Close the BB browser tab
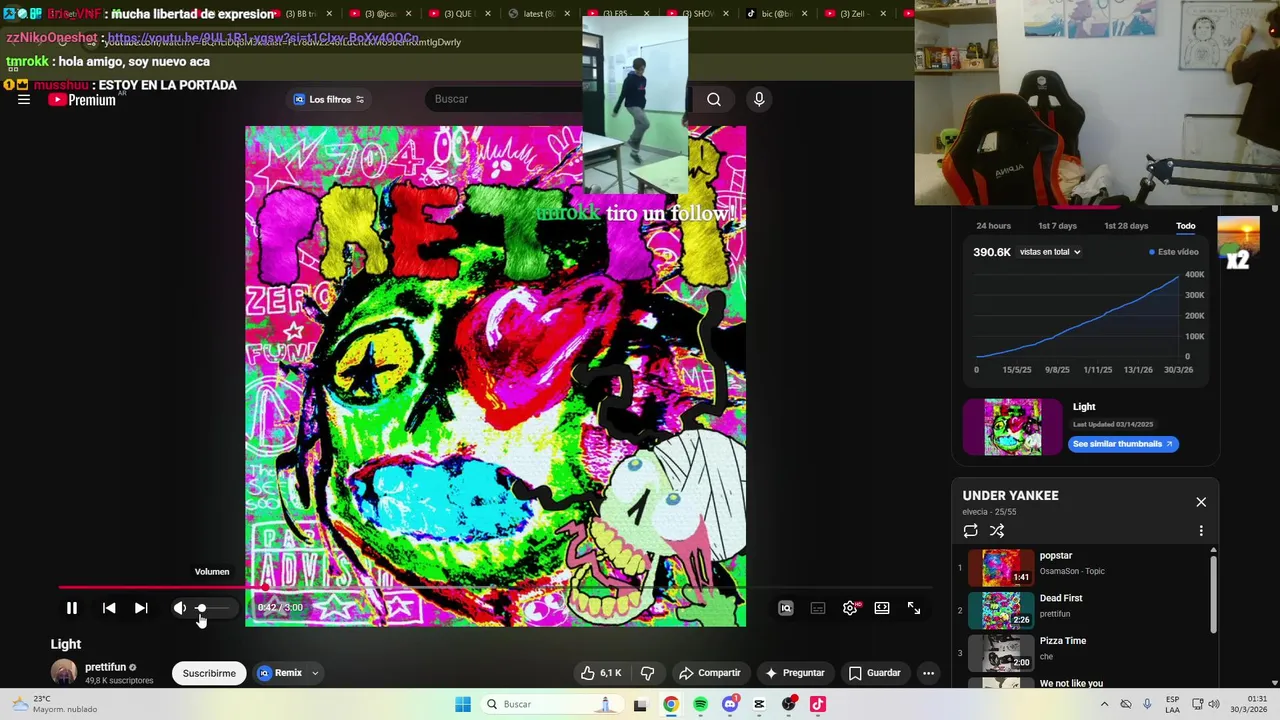The height and width of the screenshot is (720, 1280). click(328, 14)
